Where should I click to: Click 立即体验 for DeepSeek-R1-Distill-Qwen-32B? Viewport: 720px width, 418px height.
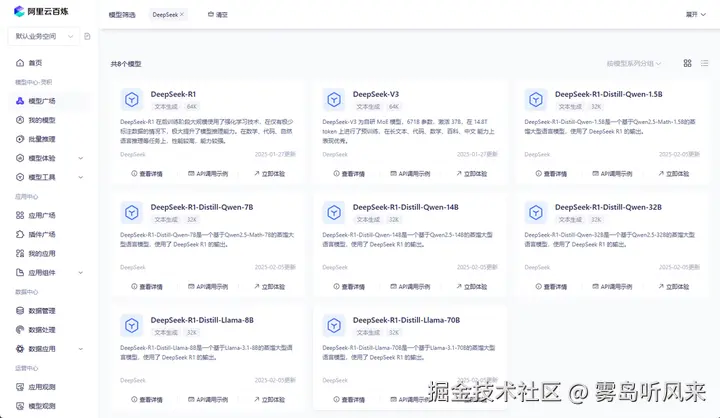pyautogui.click(x=674, y=287)
